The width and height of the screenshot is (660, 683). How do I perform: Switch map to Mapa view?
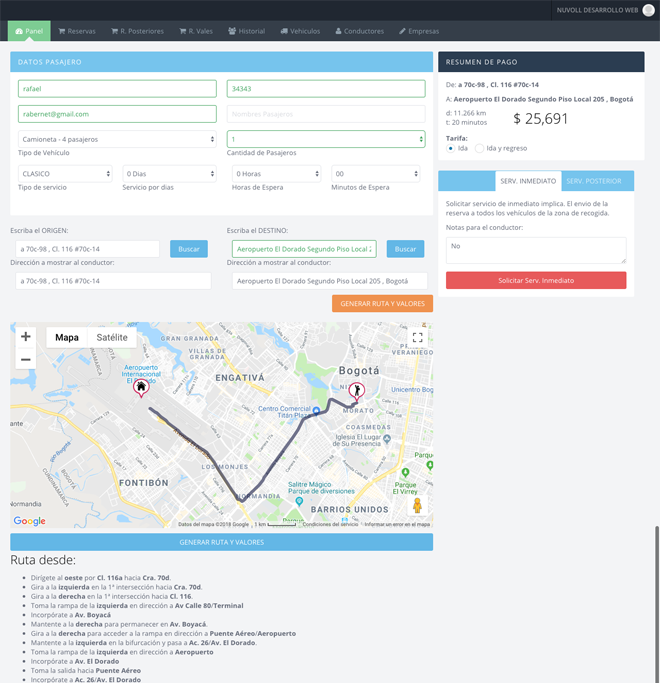(67, 338)
